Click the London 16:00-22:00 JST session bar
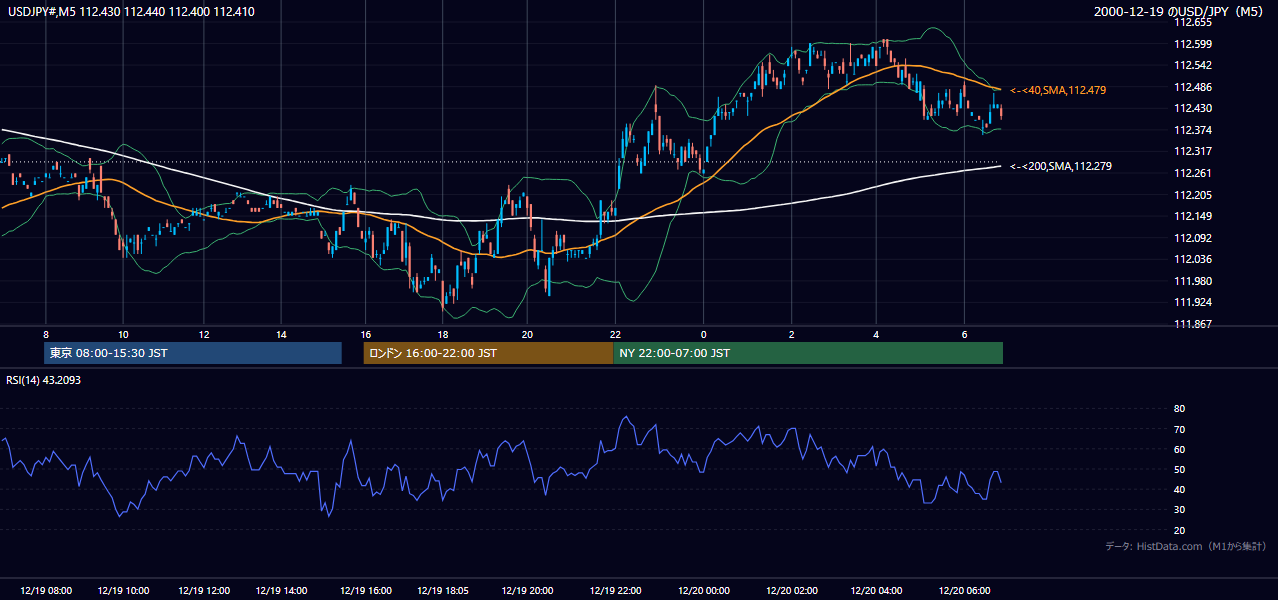 (x=488, y=353)
